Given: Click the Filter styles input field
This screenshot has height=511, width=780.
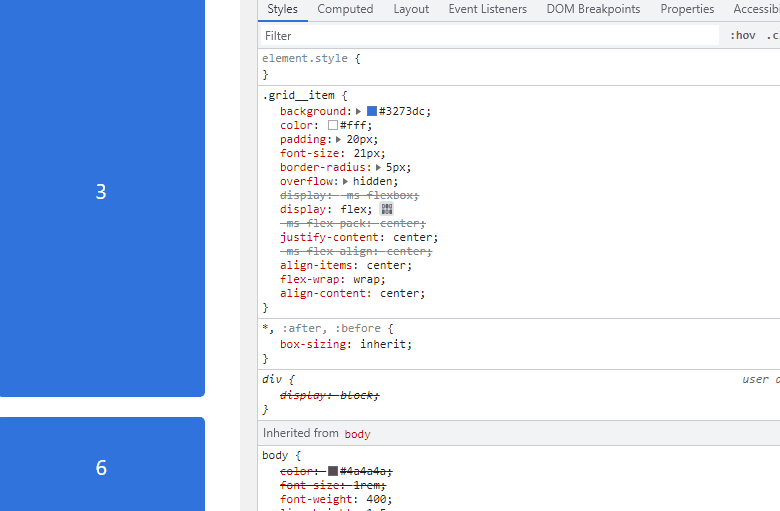Looking at the screenshot, I should (x=489, y=36).
